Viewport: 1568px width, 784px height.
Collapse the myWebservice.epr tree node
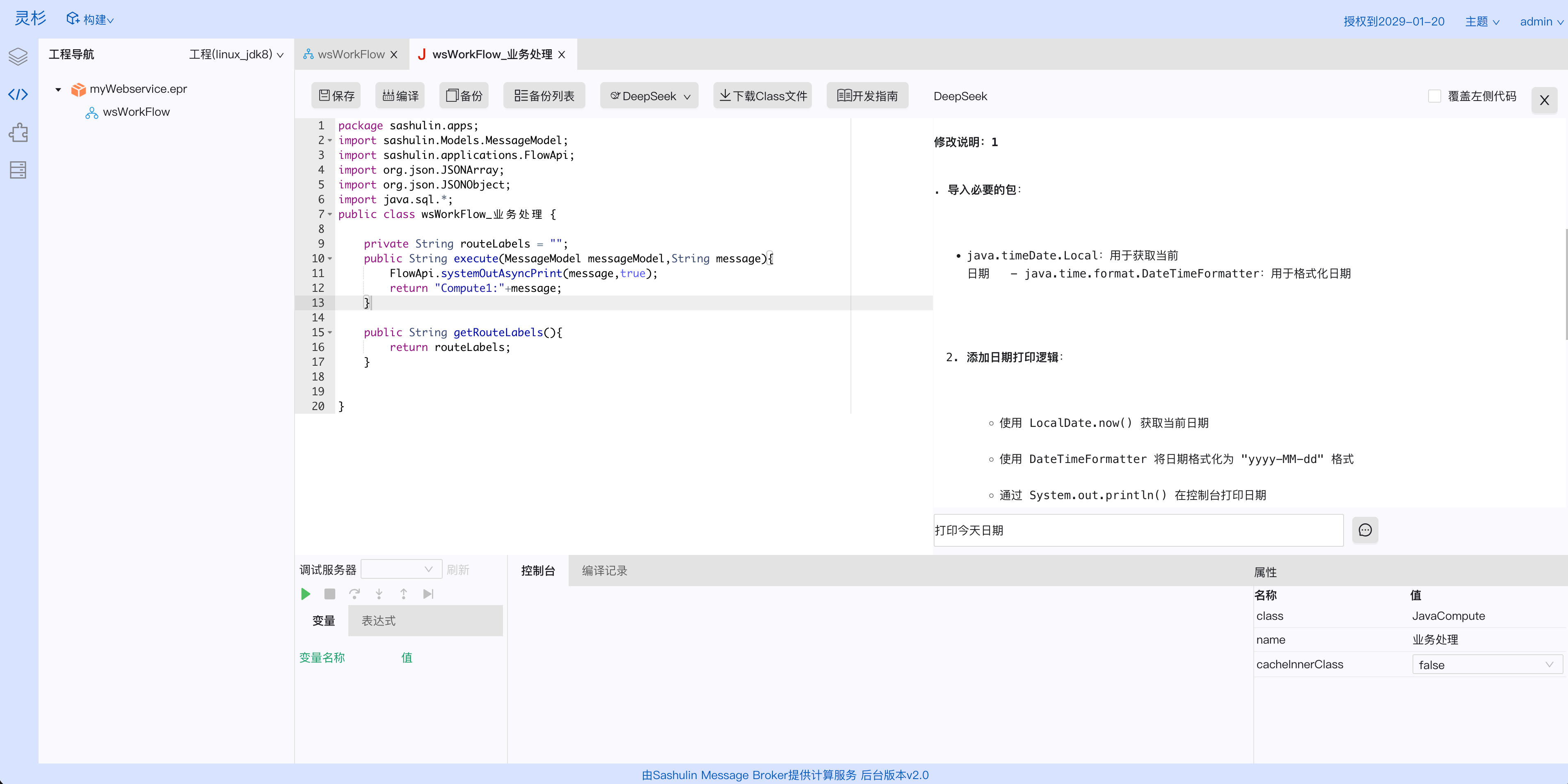coord(58,89)
